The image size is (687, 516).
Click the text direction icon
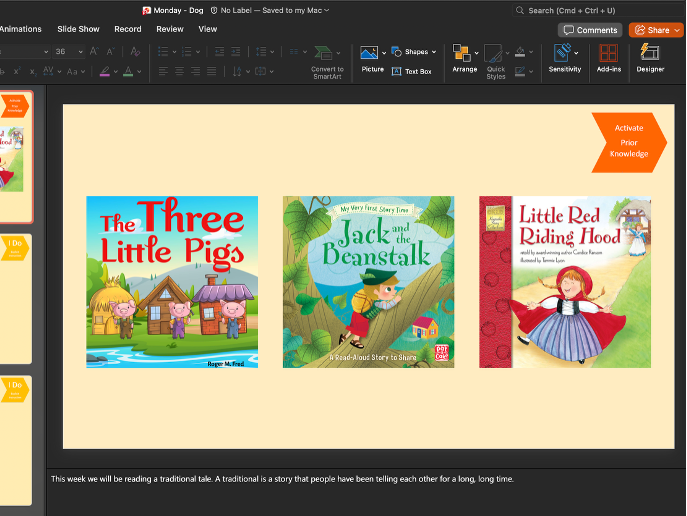click(237, 71)
